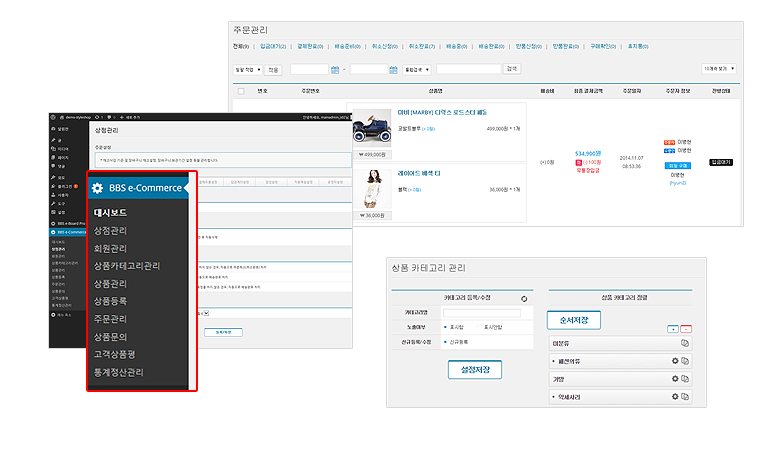This screenshot has width=760, height=454.
Task: Open small dropdown in shop settings form
Action: click(x=206, y=313)
